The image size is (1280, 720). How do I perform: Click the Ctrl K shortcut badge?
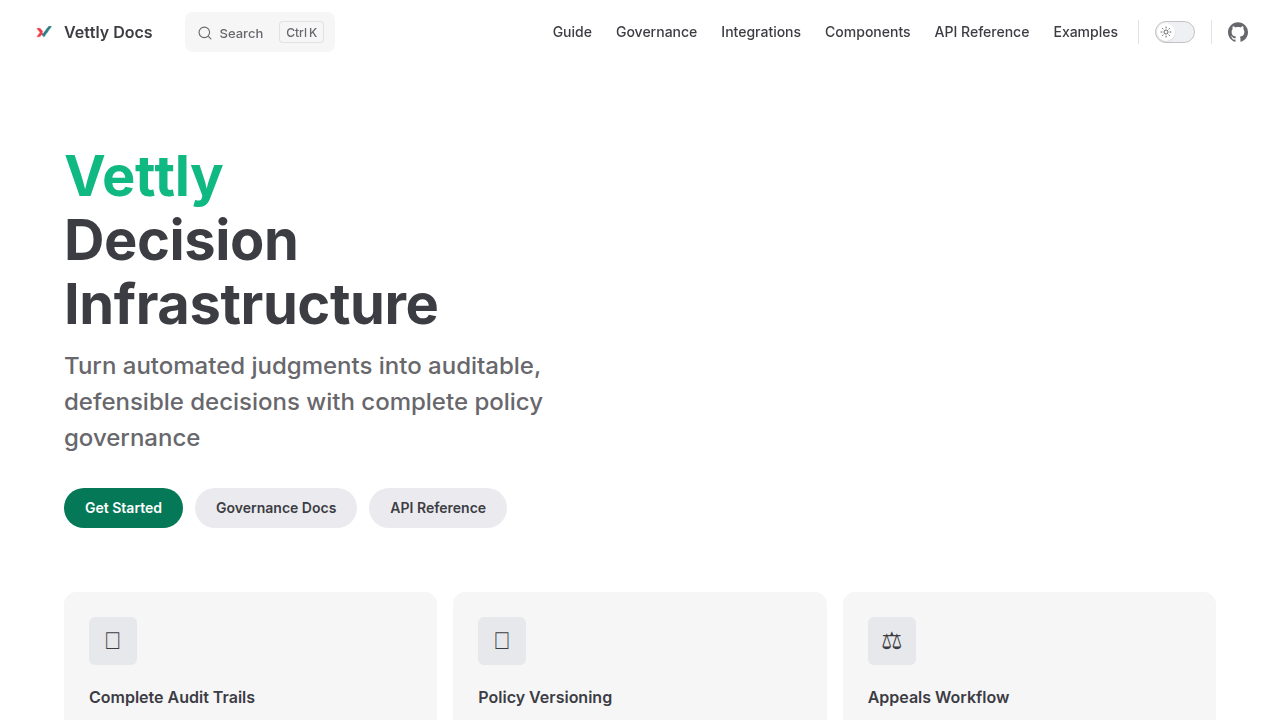(x=301, y=33)
